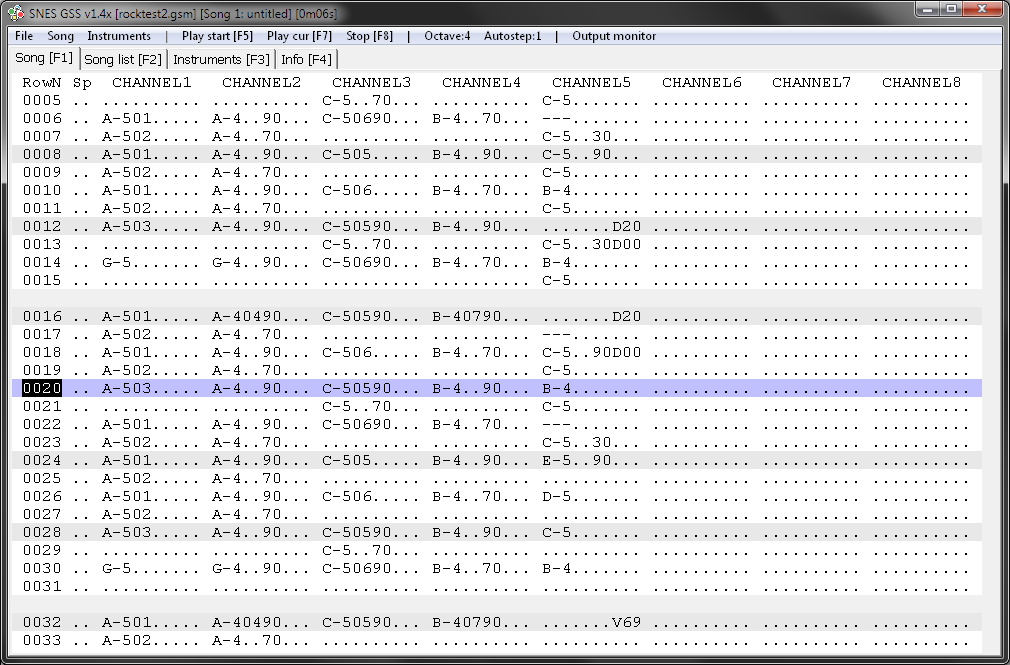Viewport: 1010px width, 665px height.
Task: Select C-5..90D00 in CHANNEL5 row 0018
Action: (592, 352)
